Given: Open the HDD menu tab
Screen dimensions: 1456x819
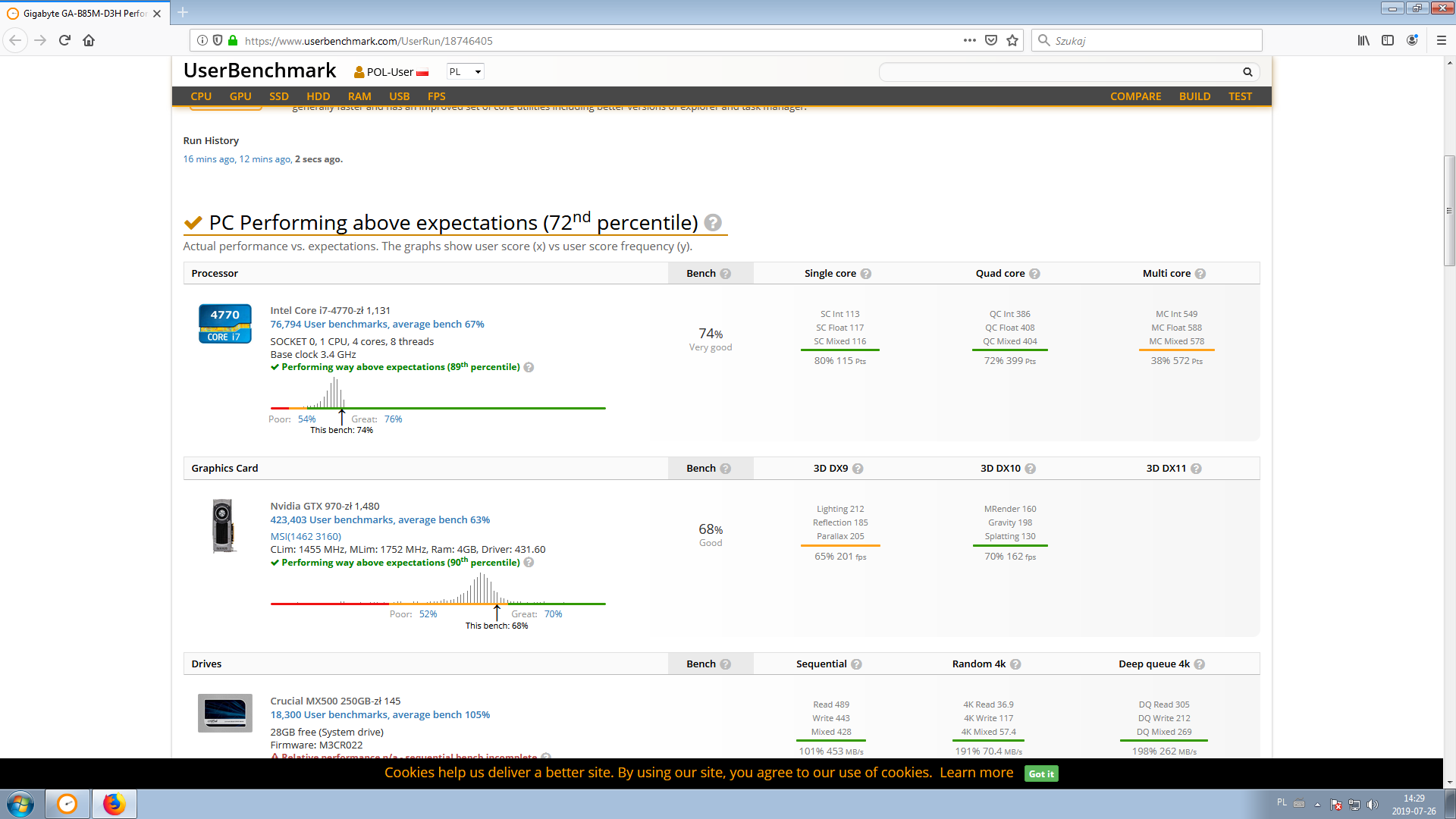Looking at the screenshot, I should point(318,96).
